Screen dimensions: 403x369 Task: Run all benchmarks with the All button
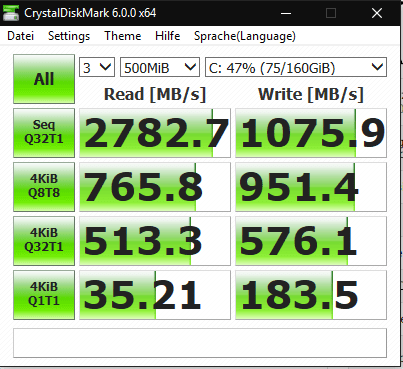(x=44, y=79)
